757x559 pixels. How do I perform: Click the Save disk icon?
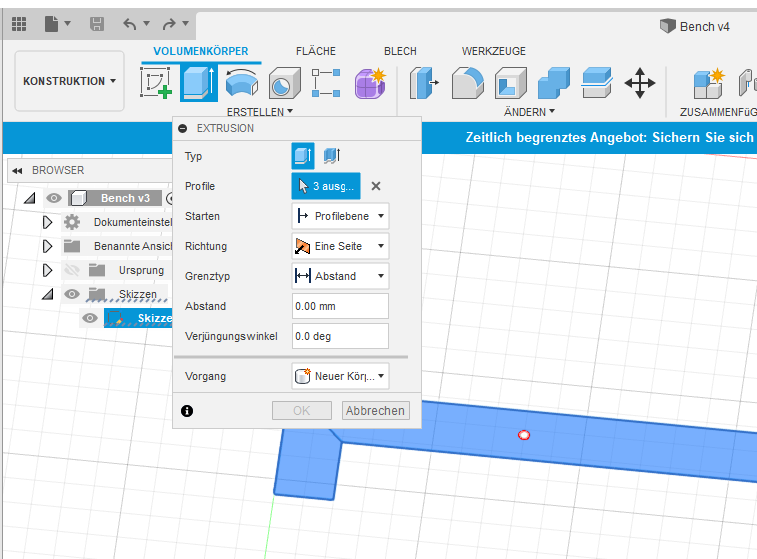(97, 24)
